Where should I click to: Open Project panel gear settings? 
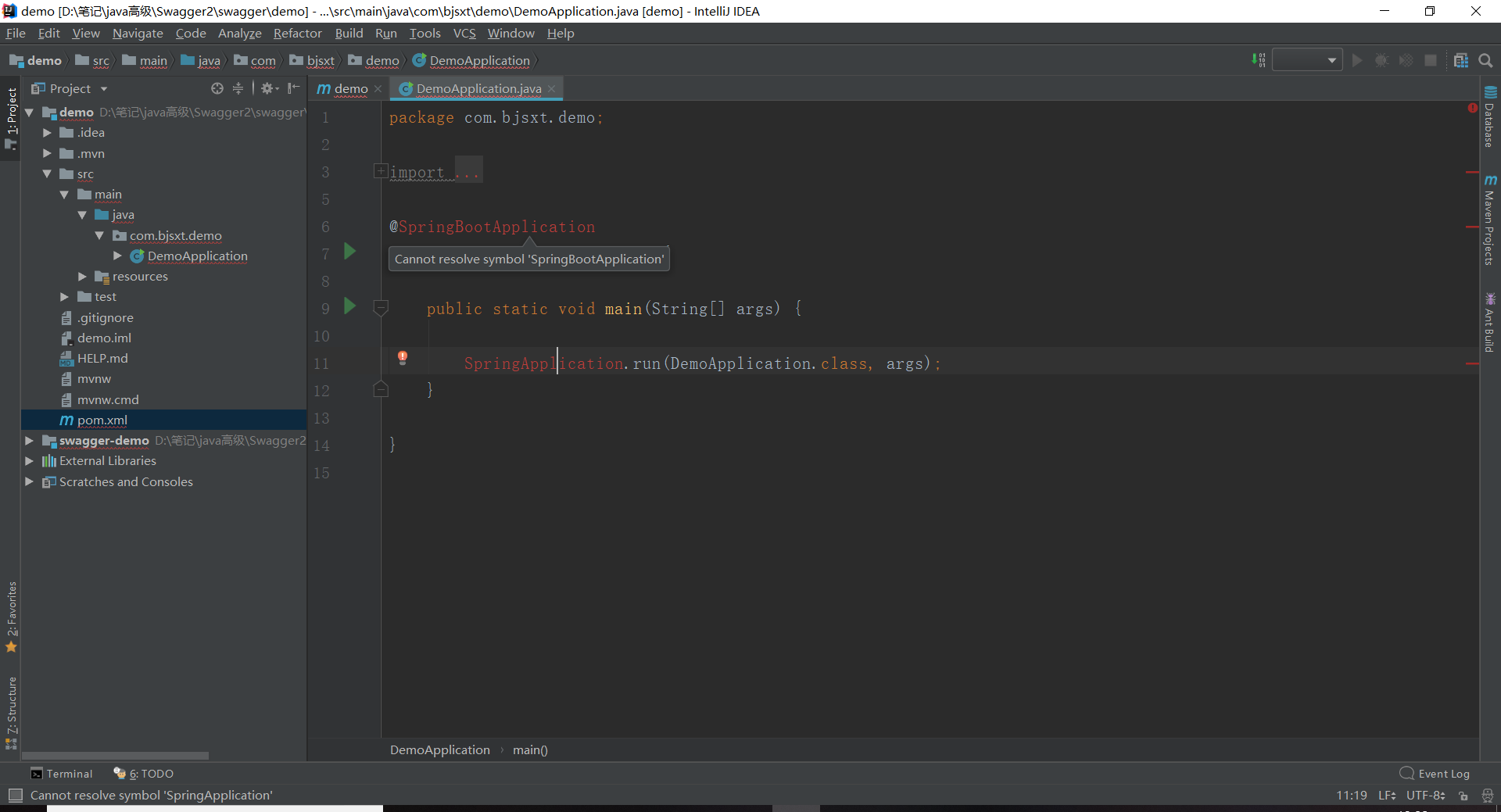pos(269,88)
